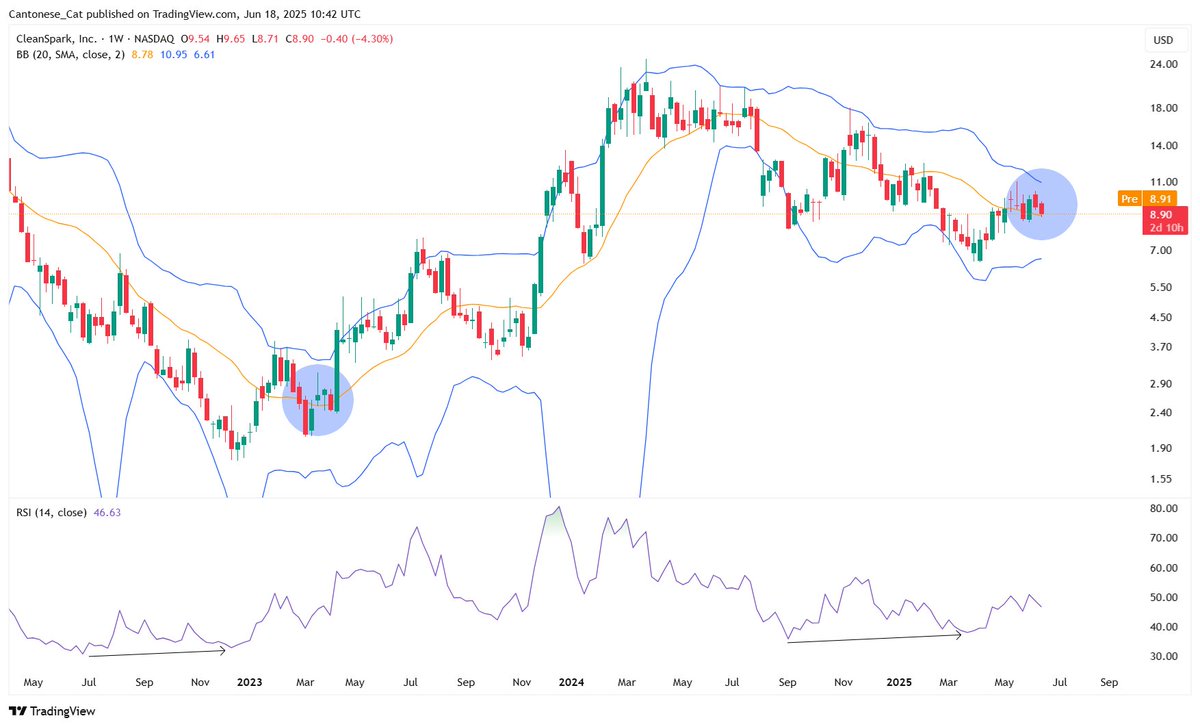The image size is (1200, 727).
Task: Click the 14.00 price axis label
Action: [x=1162, y=146]
